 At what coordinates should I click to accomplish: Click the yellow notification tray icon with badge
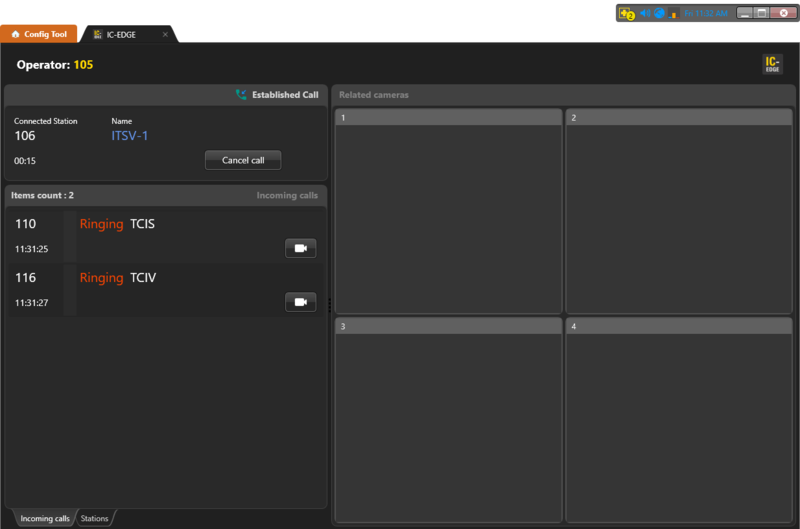(626, 13)
